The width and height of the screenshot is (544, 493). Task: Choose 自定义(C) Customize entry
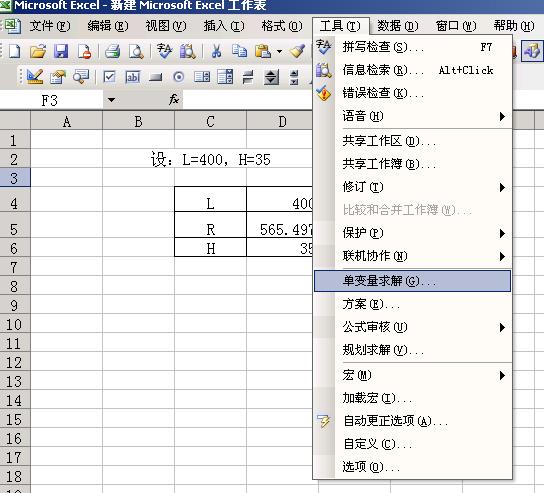413,444
